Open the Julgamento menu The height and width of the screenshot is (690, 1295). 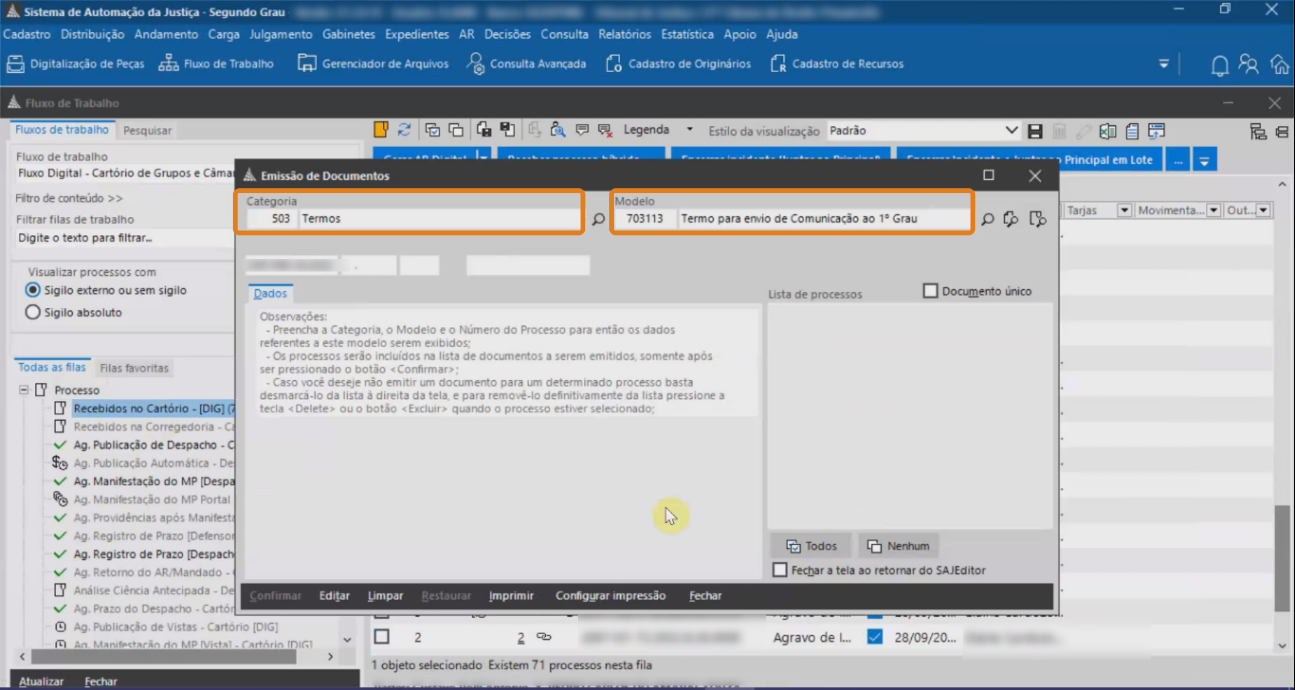[x=280, y=34]
